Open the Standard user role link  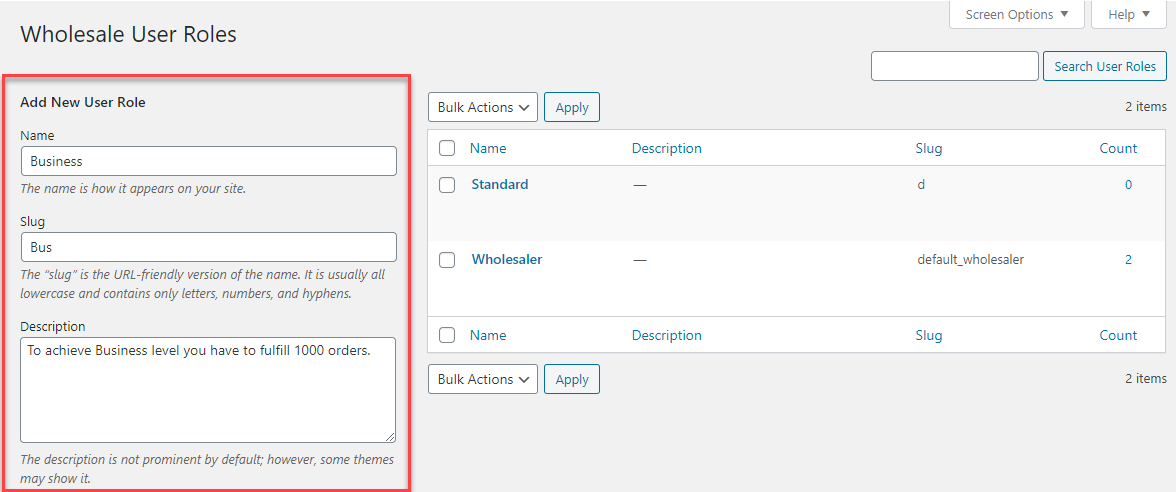click(x=500, y=184)
